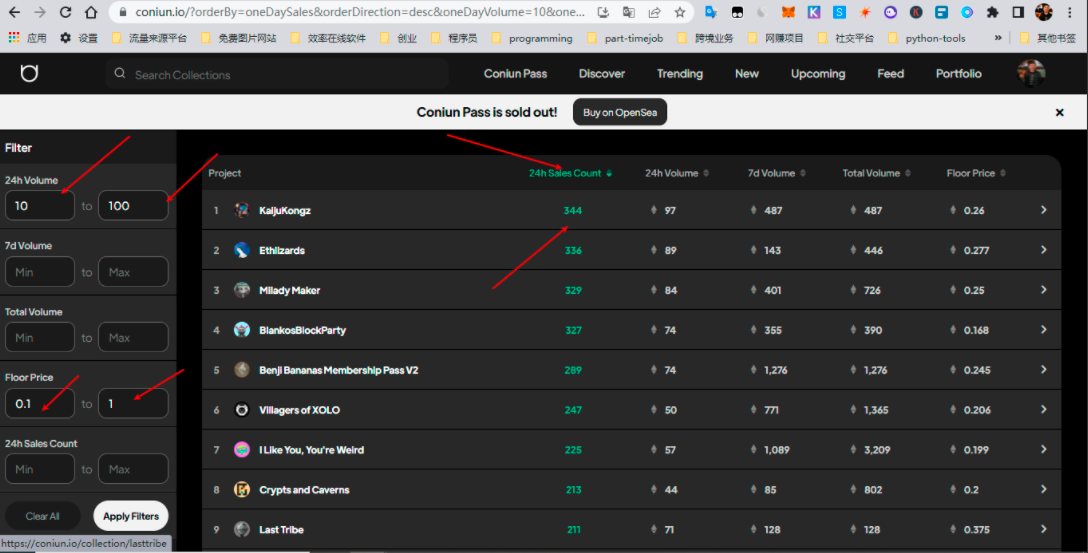This screenshot has height=553, width=1088.
Task: Open the Trending menu item
Action: (679, 74)
